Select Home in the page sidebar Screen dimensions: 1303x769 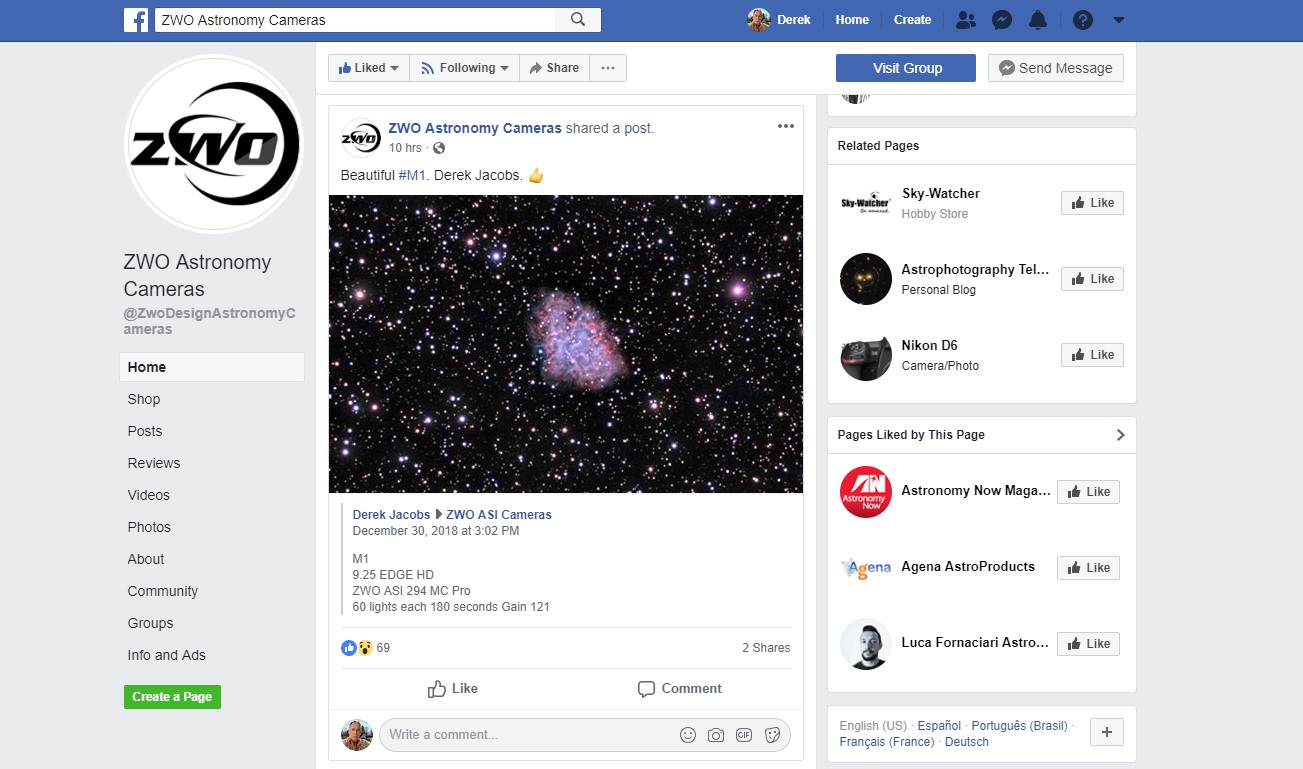point(212,367)
